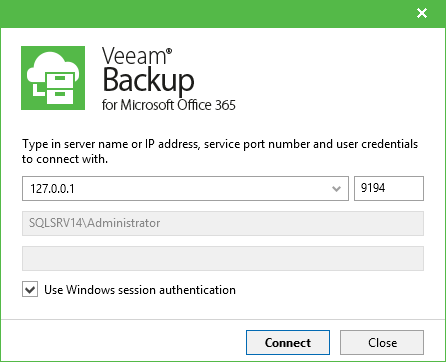Viewport: 446px width, 362px height.
Task: Click the file cabinet drawers in the logo
Action: 60,89
